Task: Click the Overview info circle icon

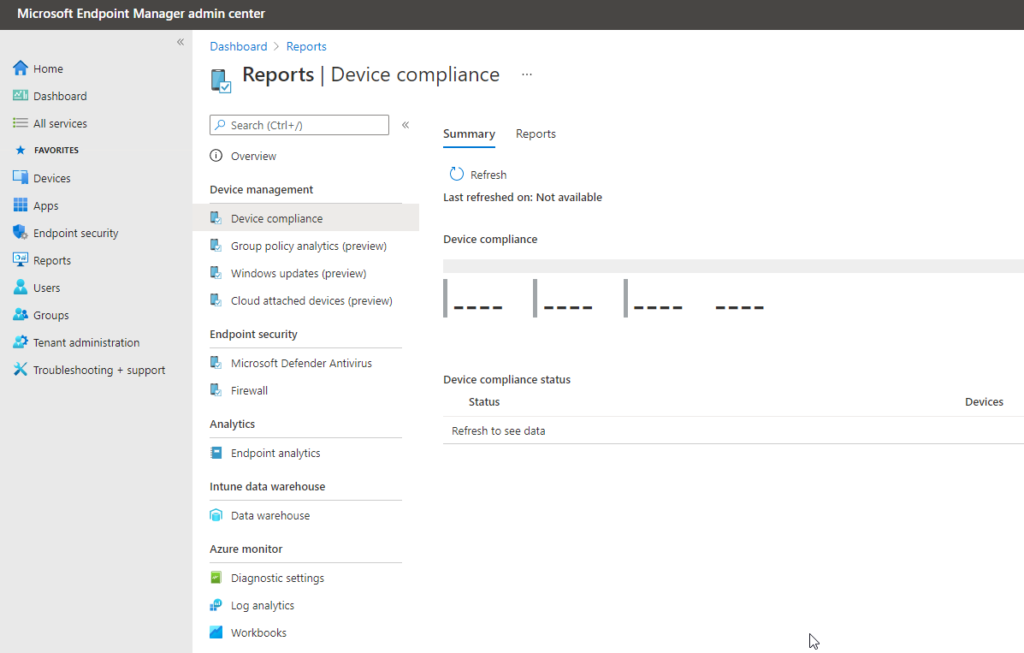Action: [x=216, y=155]
